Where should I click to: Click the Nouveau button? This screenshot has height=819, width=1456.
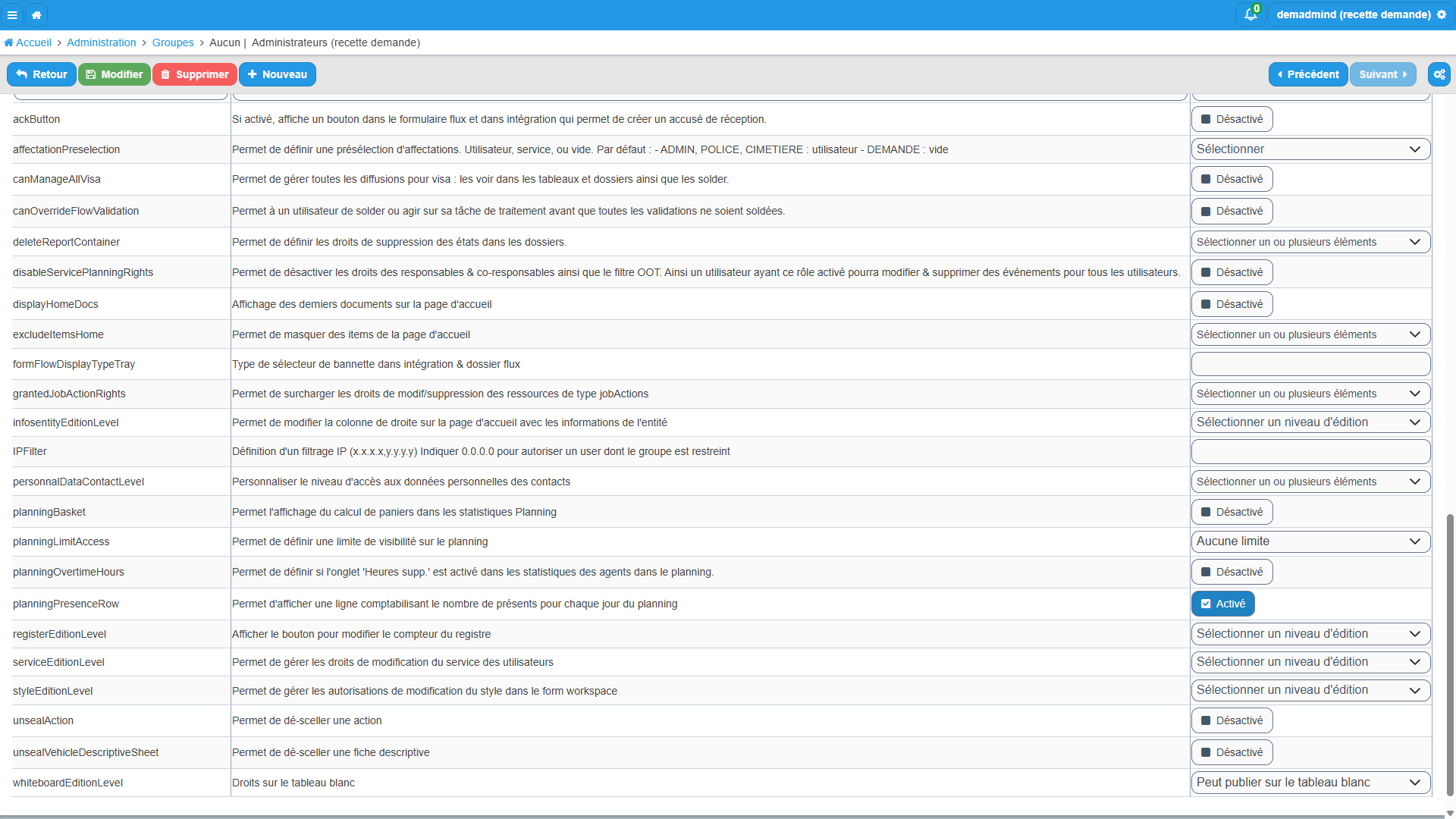[x=278, y=74]
